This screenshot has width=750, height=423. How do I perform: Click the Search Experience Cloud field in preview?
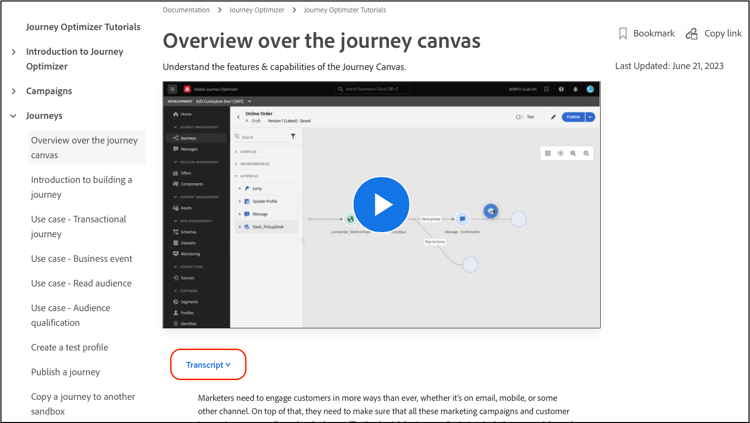pyautogui.click(x=372, y=89)
